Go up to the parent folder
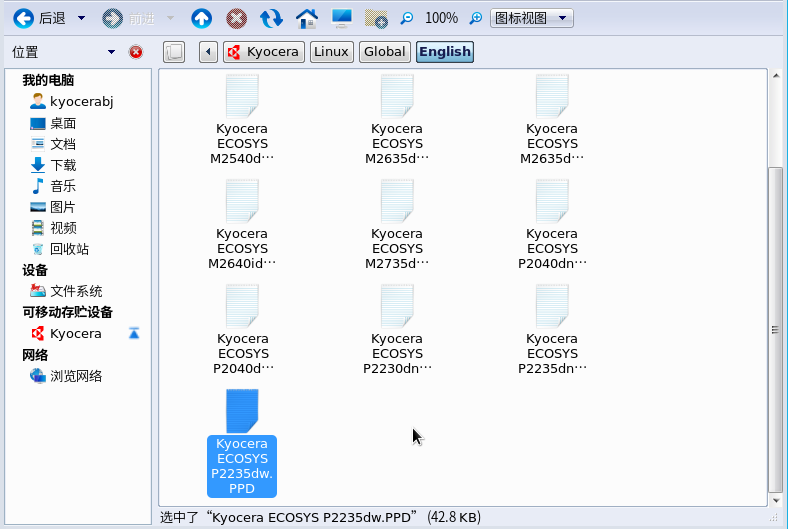The width and height of the screenshot is (788, 529). point(201,18)
